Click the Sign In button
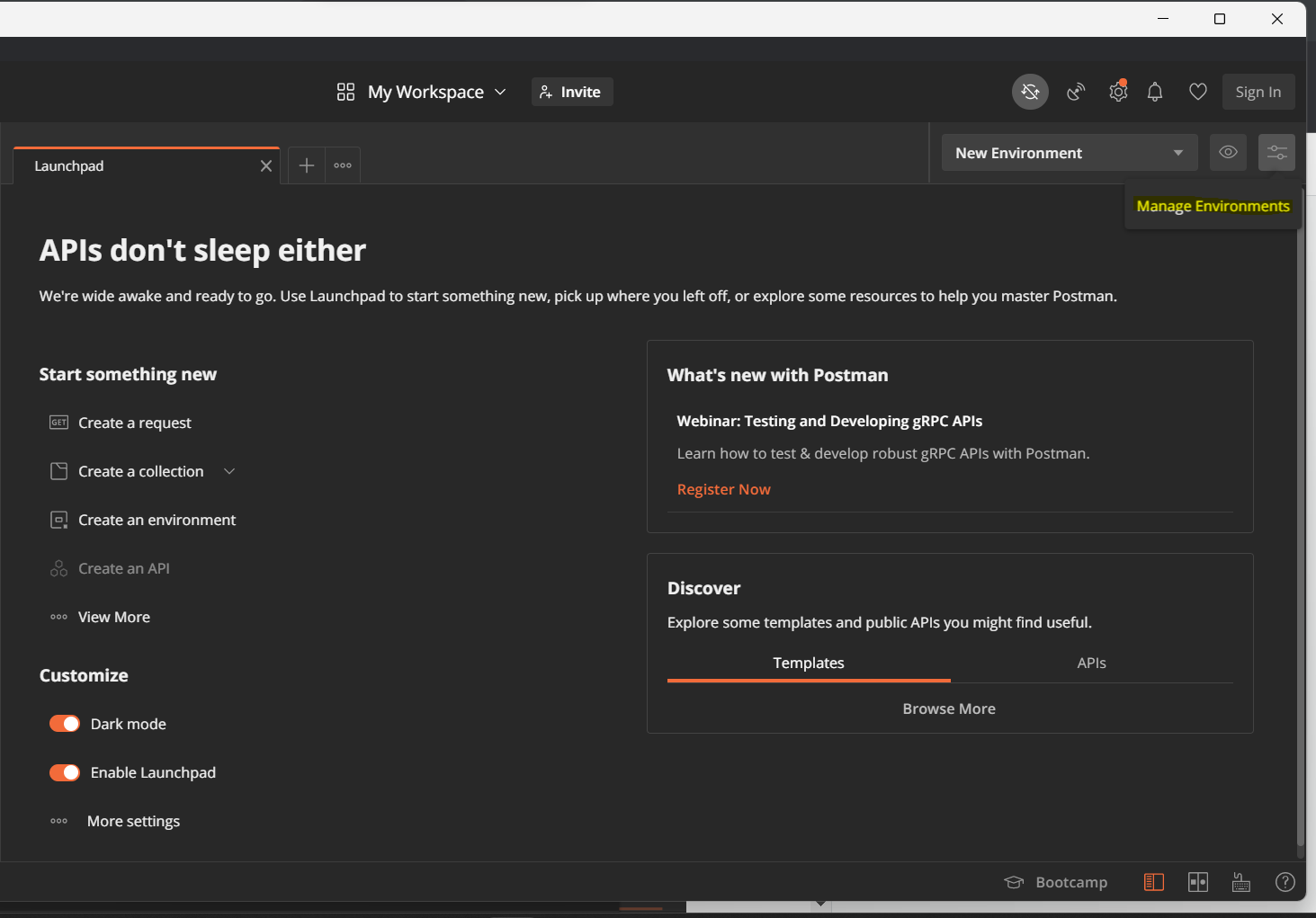Screen dimensions: 1316x918 pos(1258,92)
